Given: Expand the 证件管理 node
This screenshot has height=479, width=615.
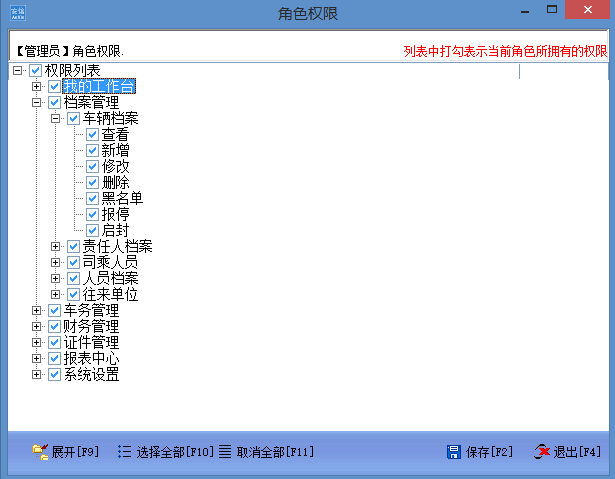Looking at the screenshot, I should (x=36, y=342).
